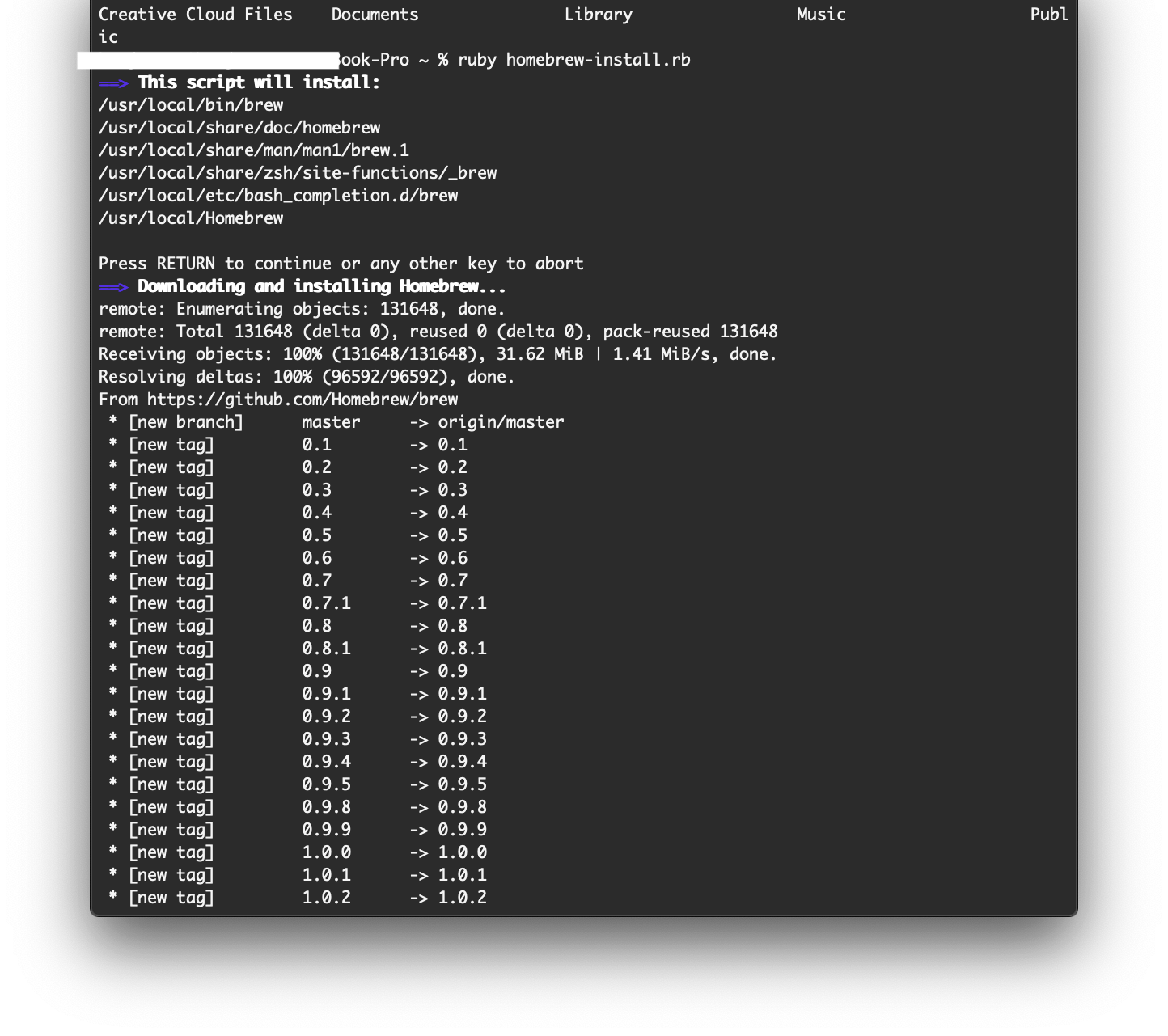Click 'Creative Cloud Files' directory name
The height and width of the screenshot is (1036, 1168).
click(196, 15)
